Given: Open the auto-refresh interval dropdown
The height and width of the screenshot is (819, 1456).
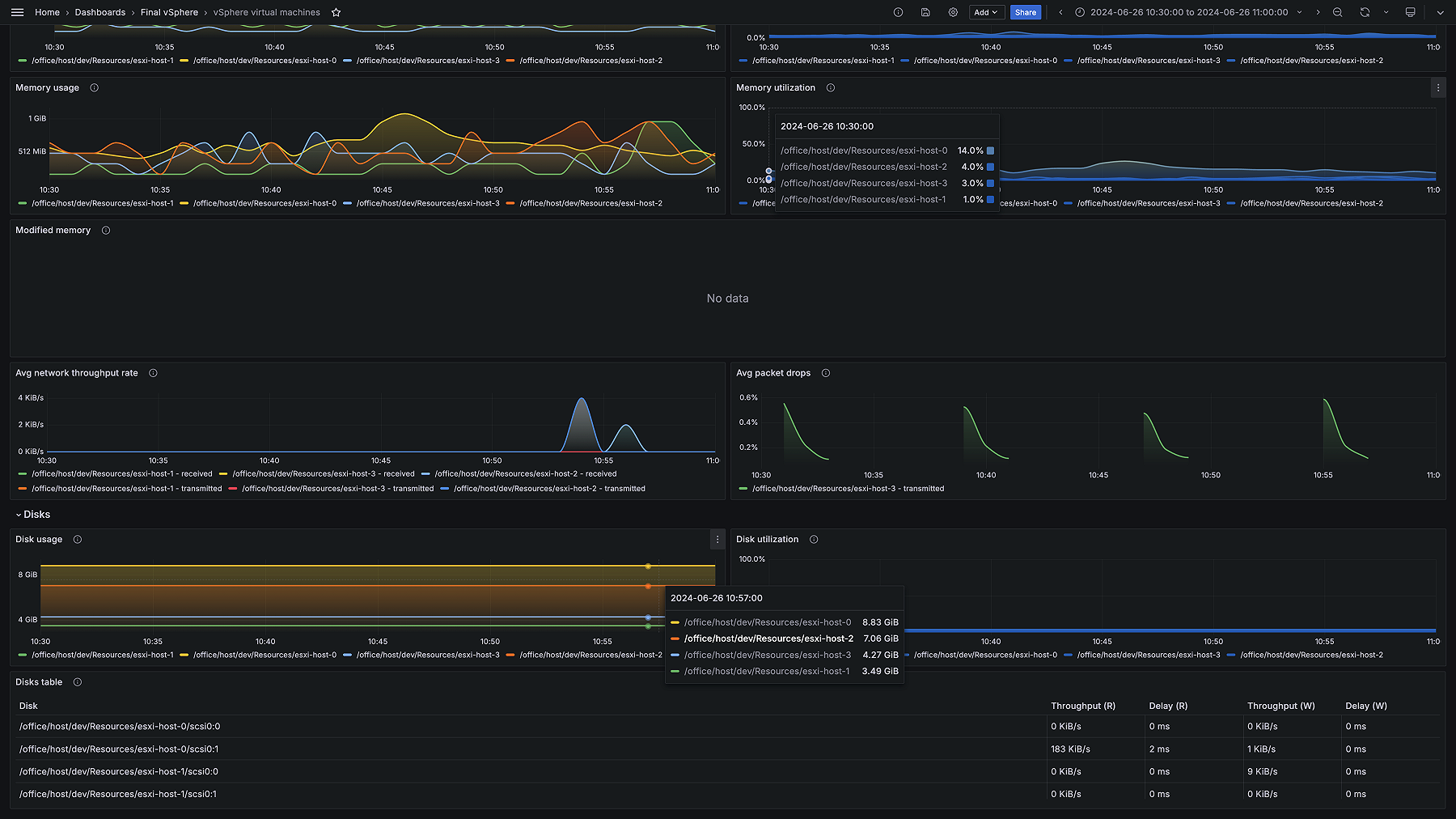Looking at the screenshot, I should tap(1386, 12).
